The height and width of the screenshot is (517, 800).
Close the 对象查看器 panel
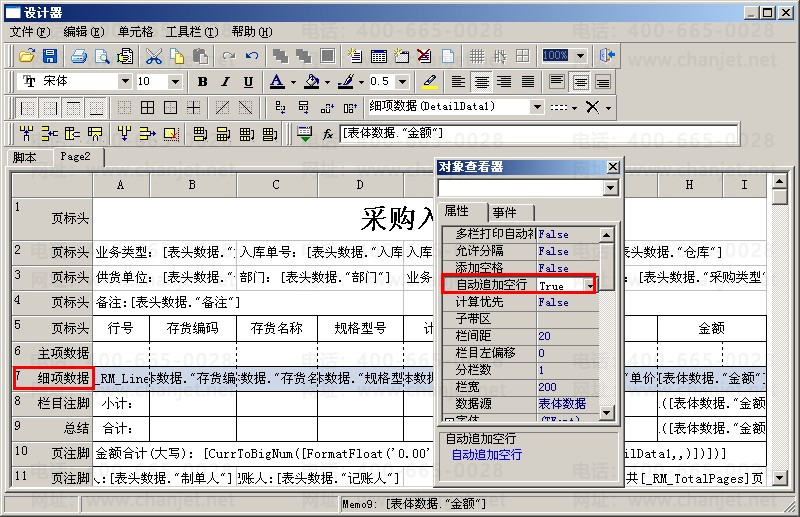[613, 167]
